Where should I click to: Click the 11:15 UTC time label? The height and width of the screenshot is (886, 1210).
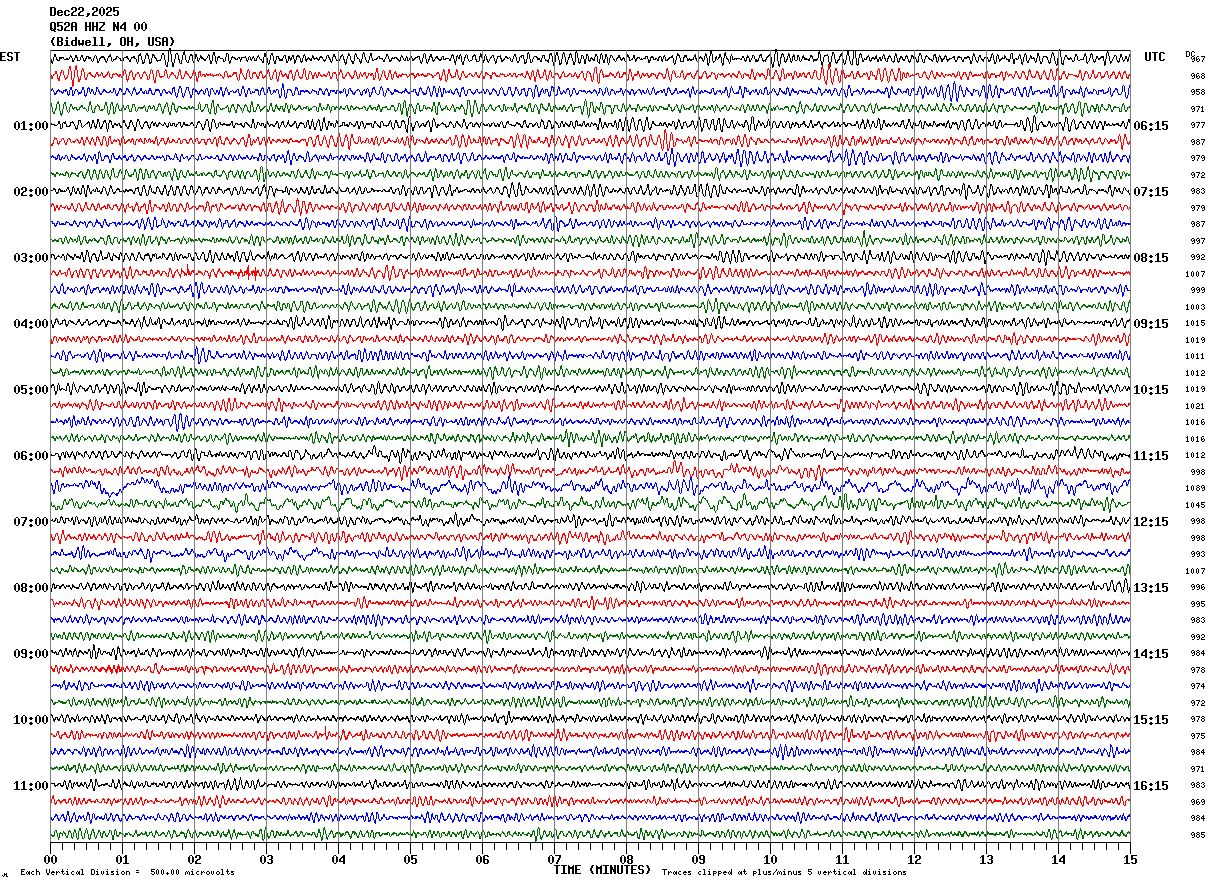(x=1151, y=456)
